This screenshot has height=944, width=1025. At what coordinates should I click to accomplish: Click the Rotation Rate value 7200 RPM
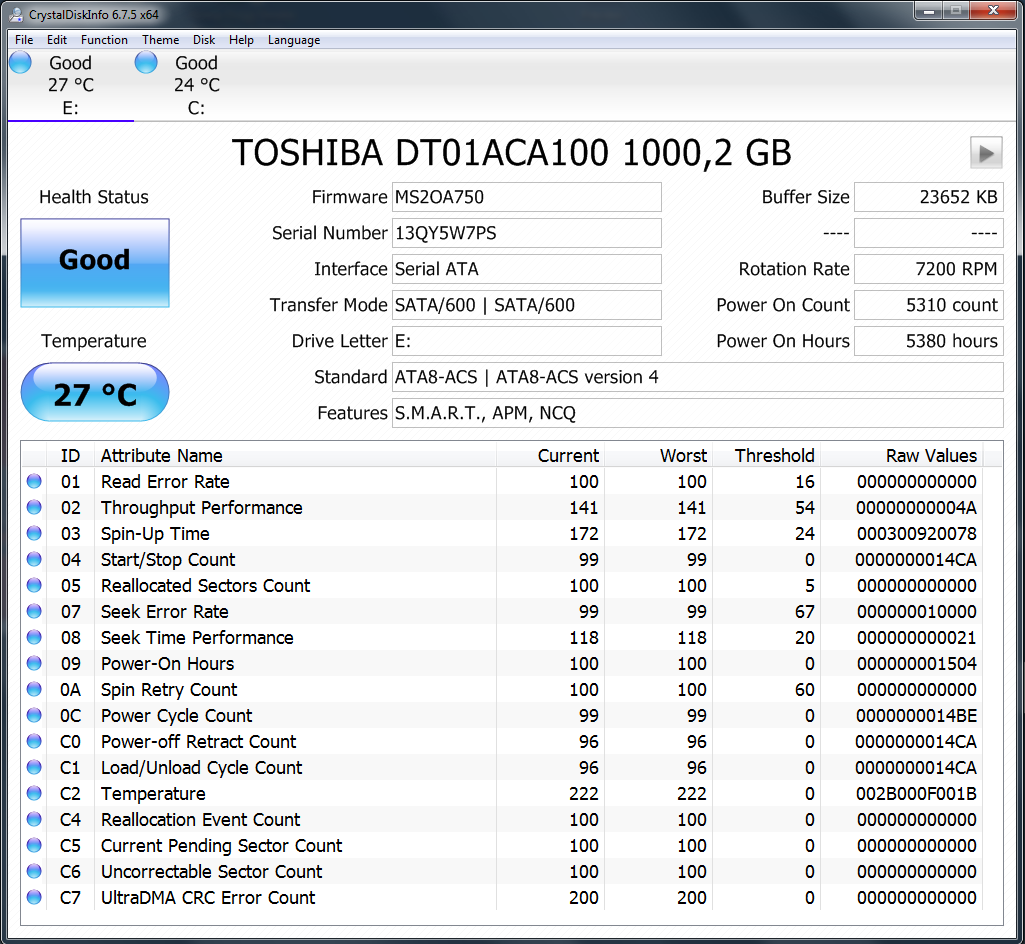[928, 269]
